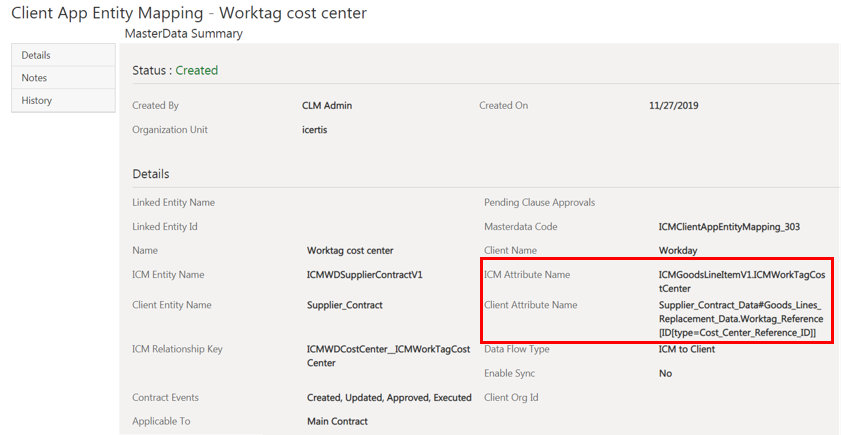Click the 'Created' status value
The image size is (841, 435).
pyautogui.click(x=197, y=70)
